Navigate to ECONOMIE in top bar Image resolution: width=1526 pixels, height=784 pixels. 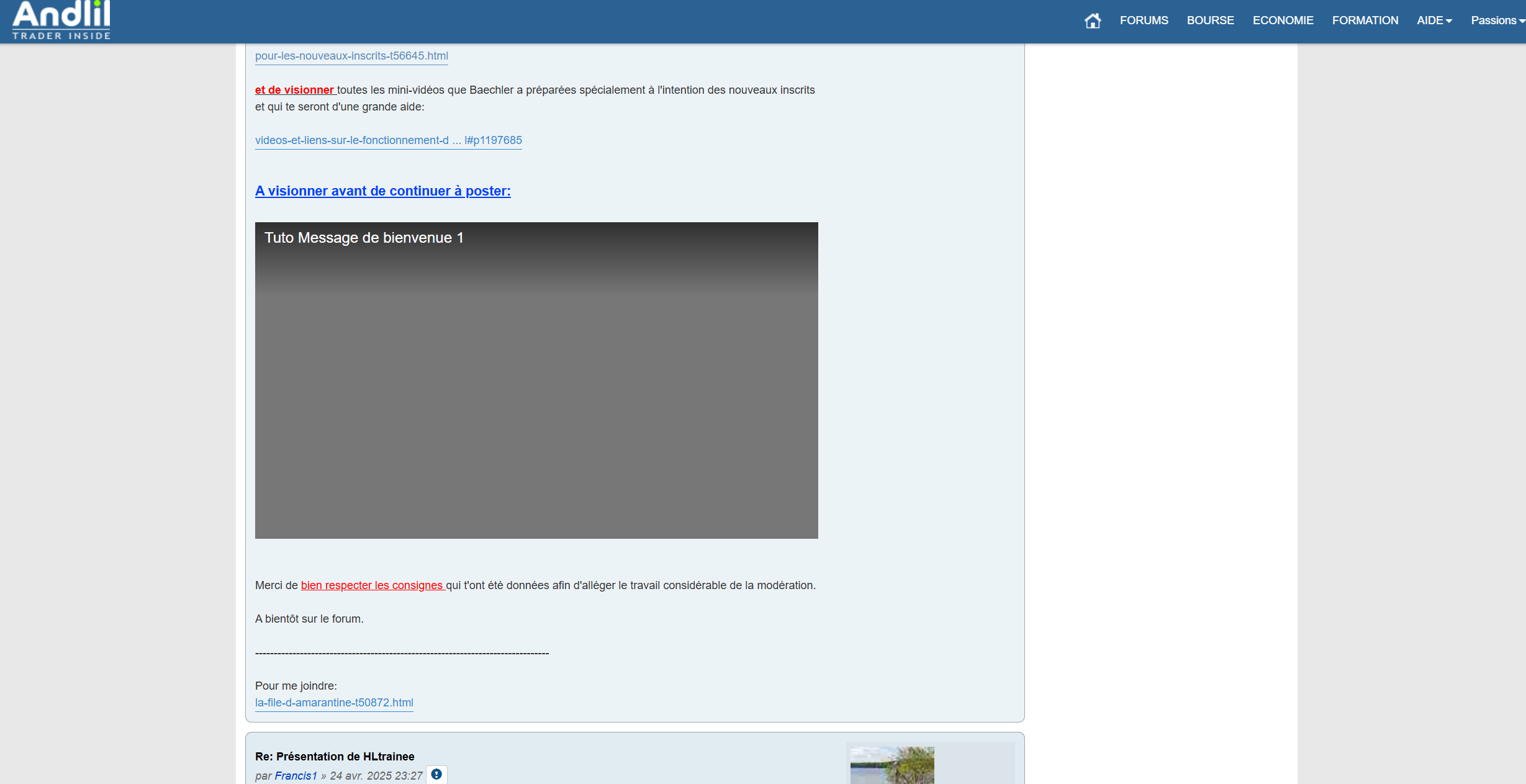pyautogui.click(x=1283, y=20)
